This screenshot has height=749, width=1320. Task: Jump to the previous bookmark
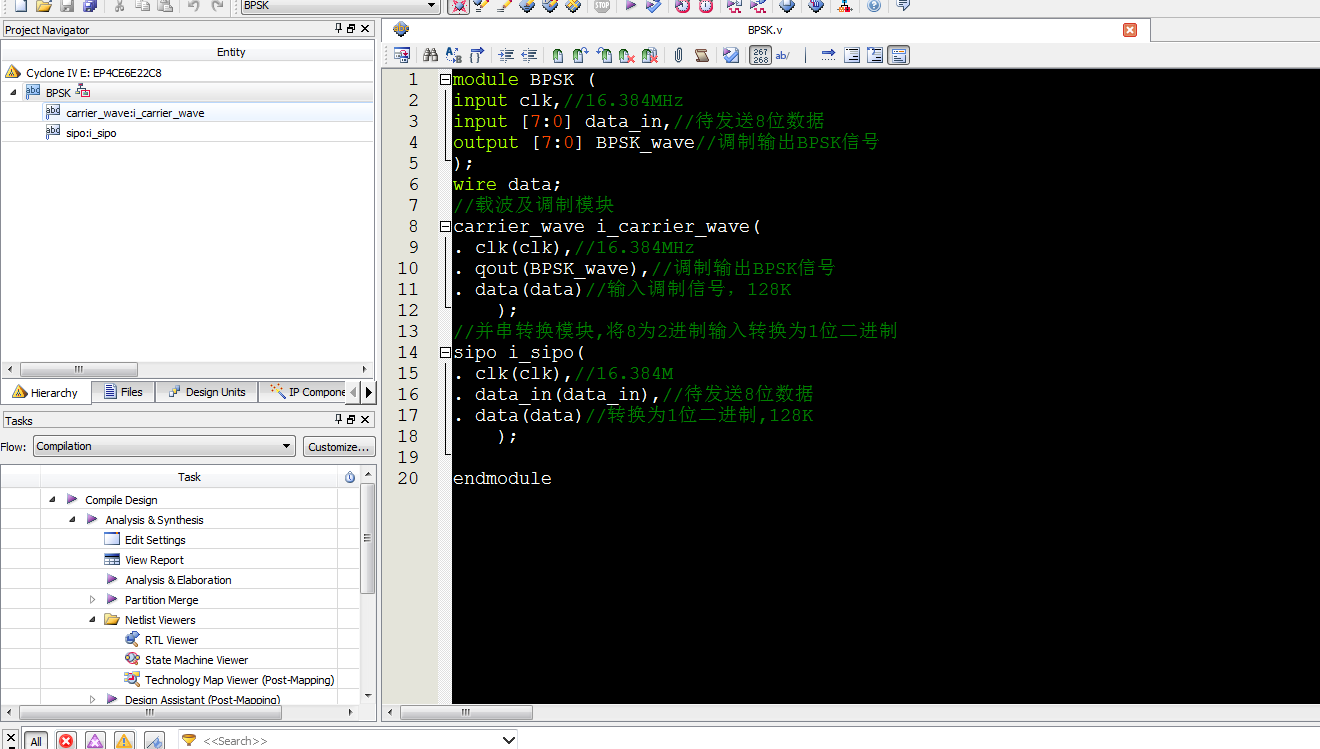click(604, 56)
